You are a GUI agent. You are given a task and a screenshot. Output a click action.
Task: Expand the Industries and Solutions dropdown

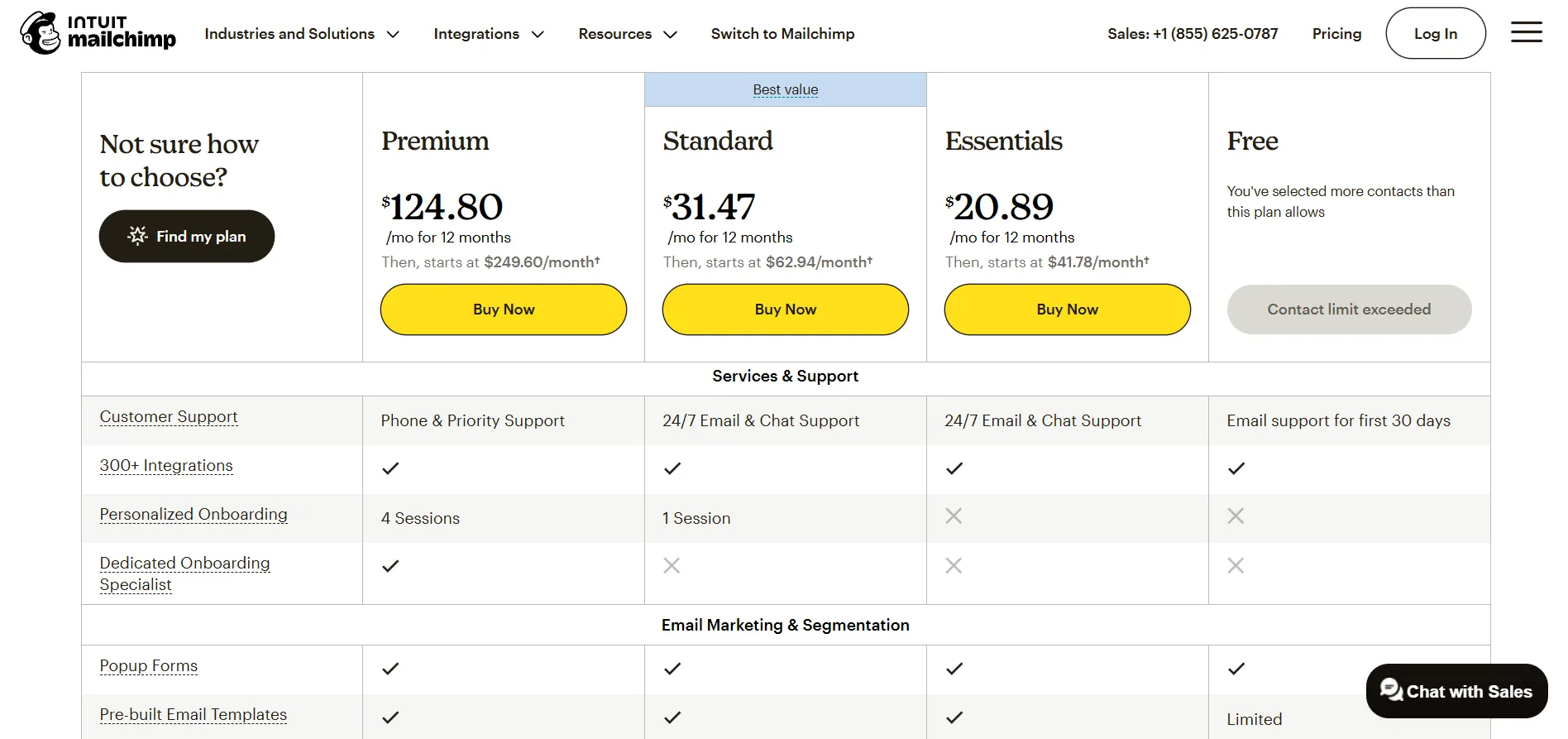click(x=302, y=34)
